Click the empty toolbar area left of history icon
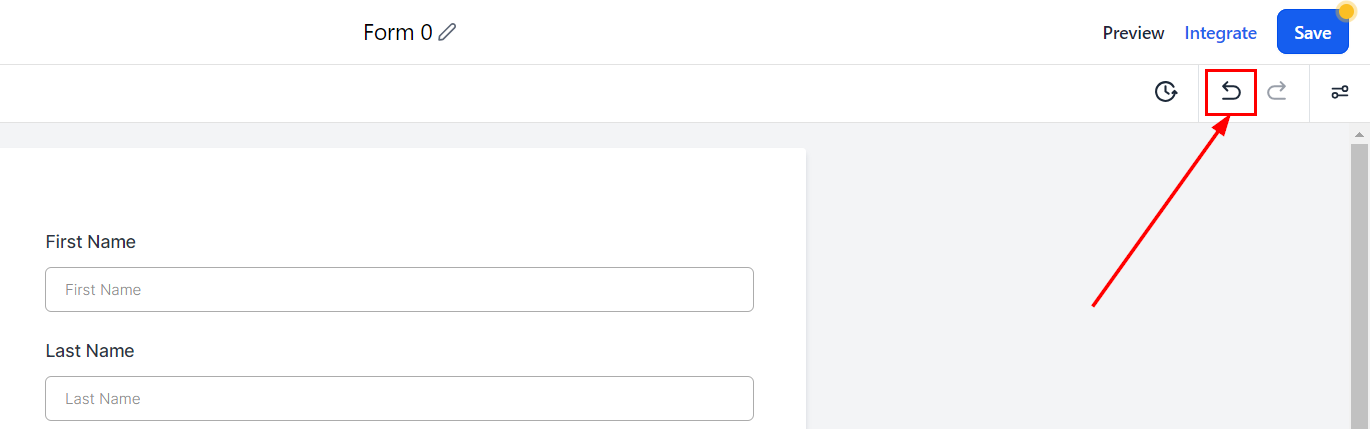1370x429 pixels. pos(600,93)
